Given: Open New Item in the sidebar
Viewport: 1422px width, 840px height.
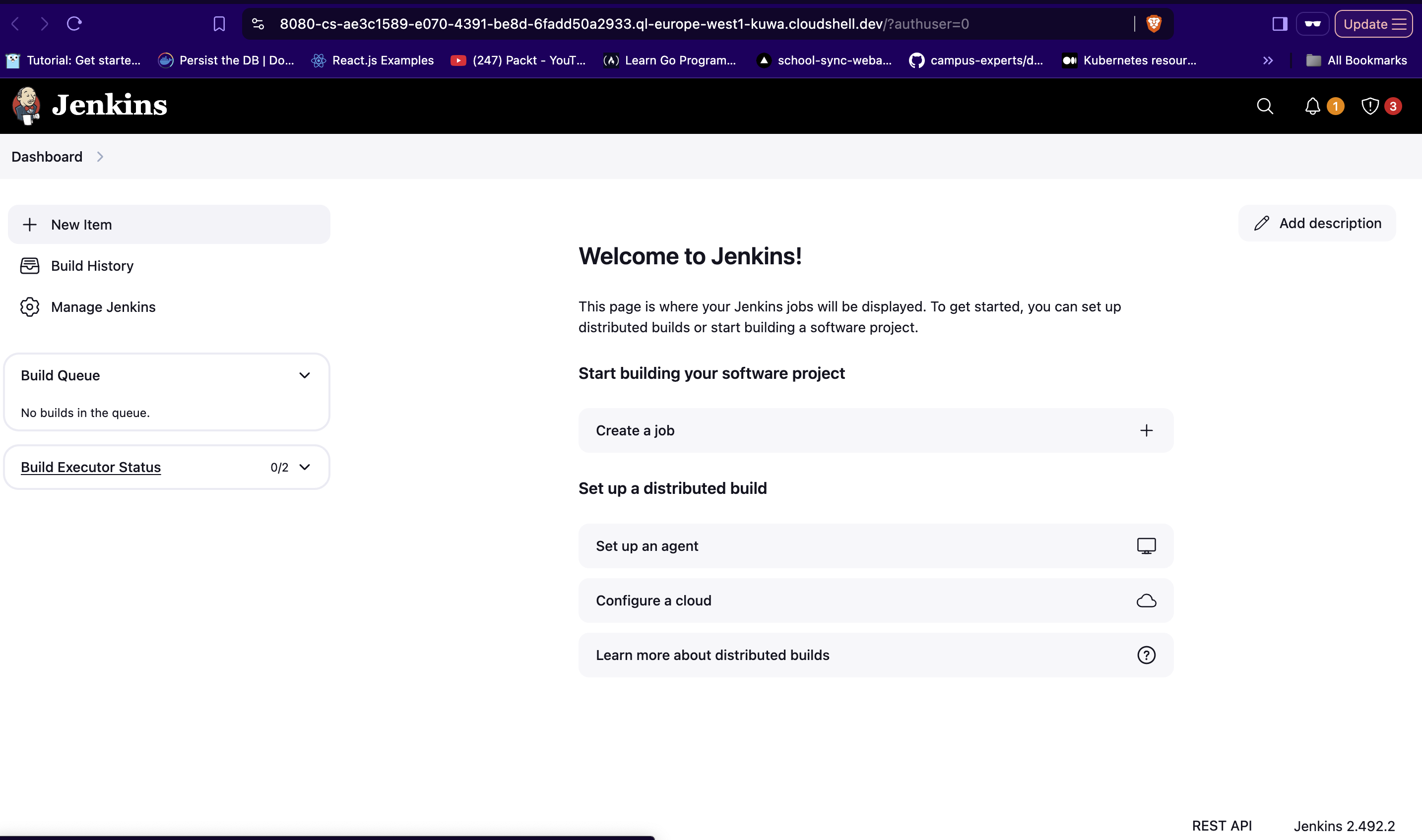Looking at the screenshot, I should point(169,225).
